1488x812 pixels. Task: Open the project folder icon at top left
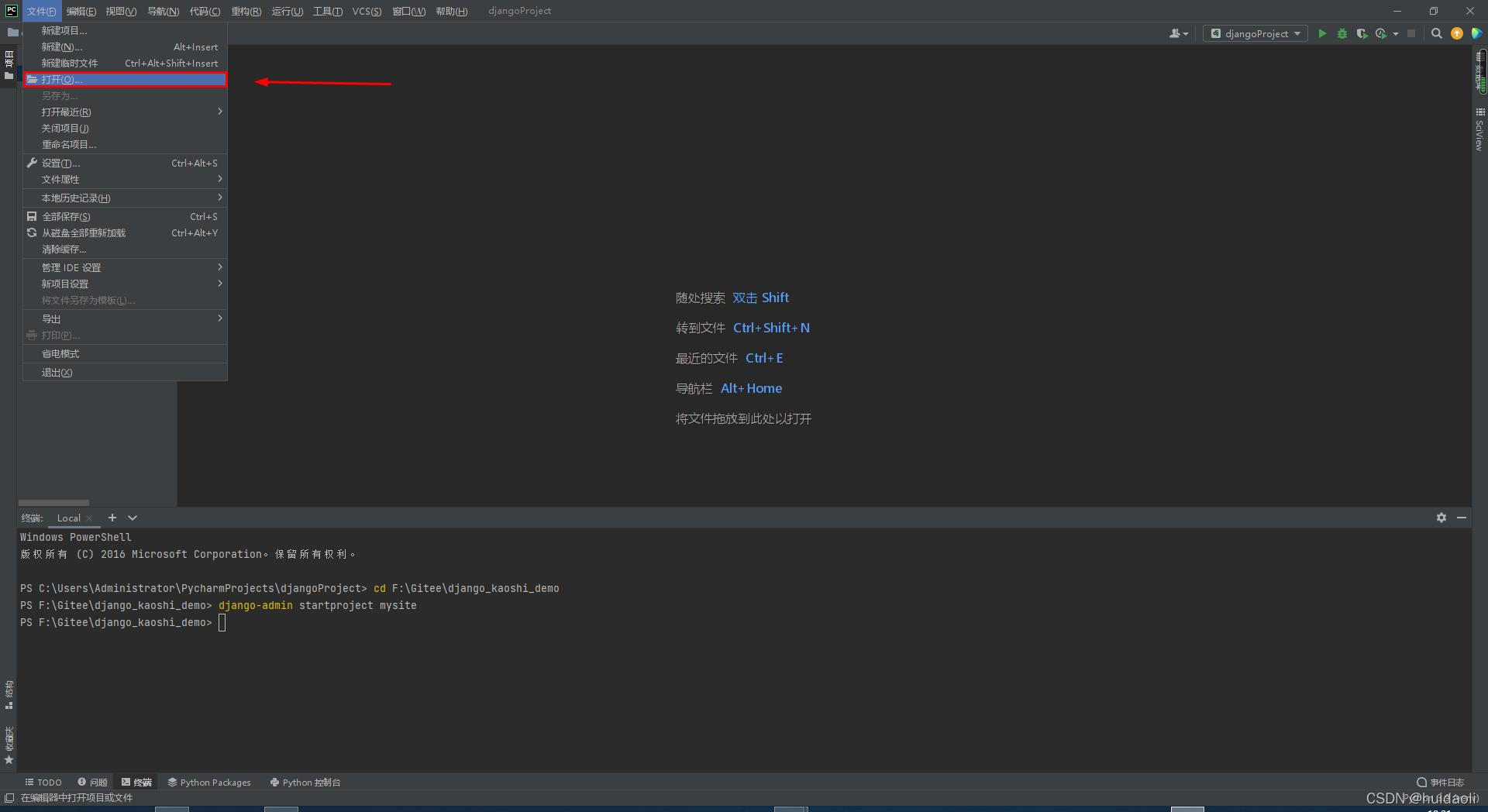pos(12,33)
